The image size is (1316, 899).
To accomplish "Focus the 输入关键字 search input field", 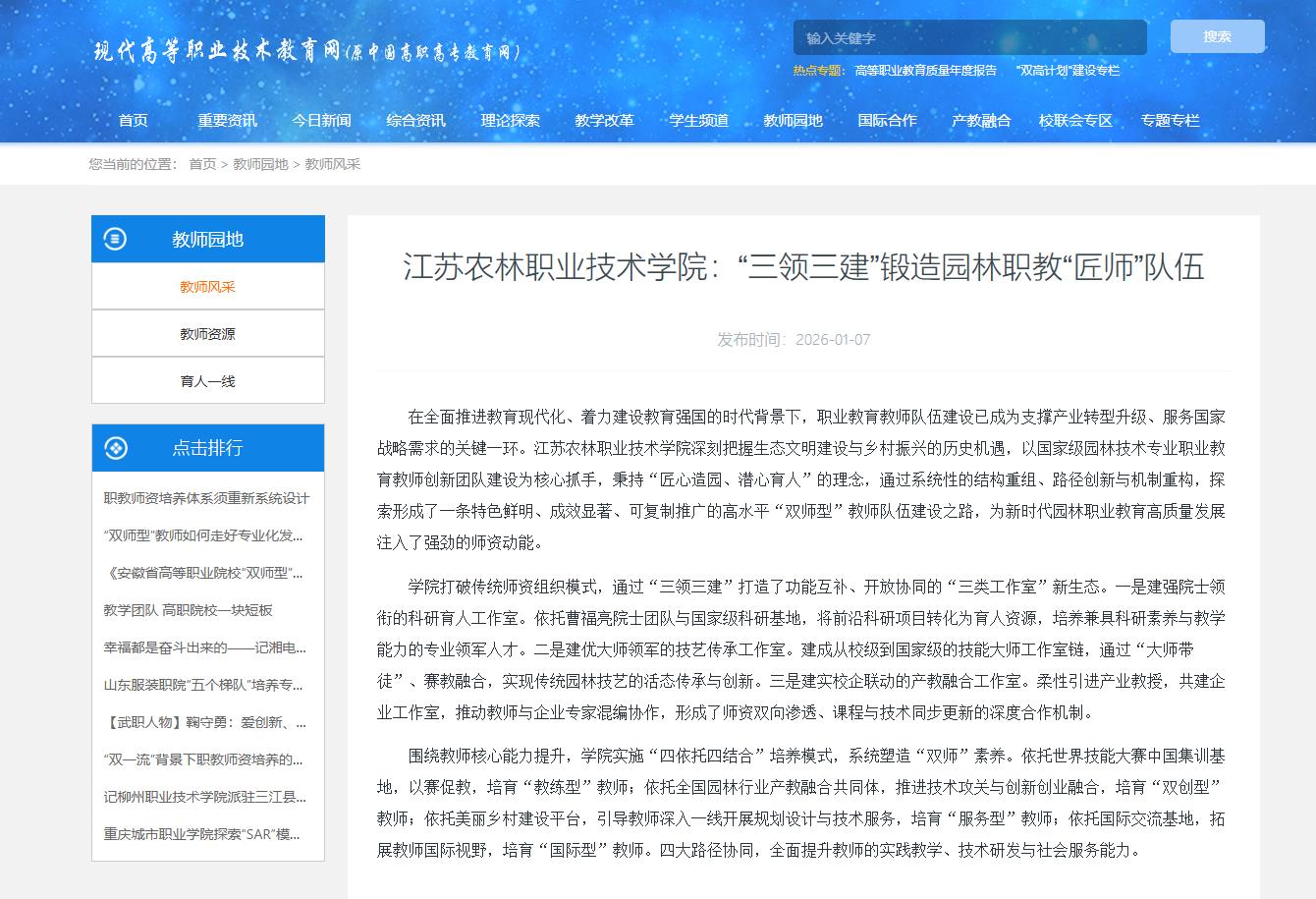I will coord(968,37).
